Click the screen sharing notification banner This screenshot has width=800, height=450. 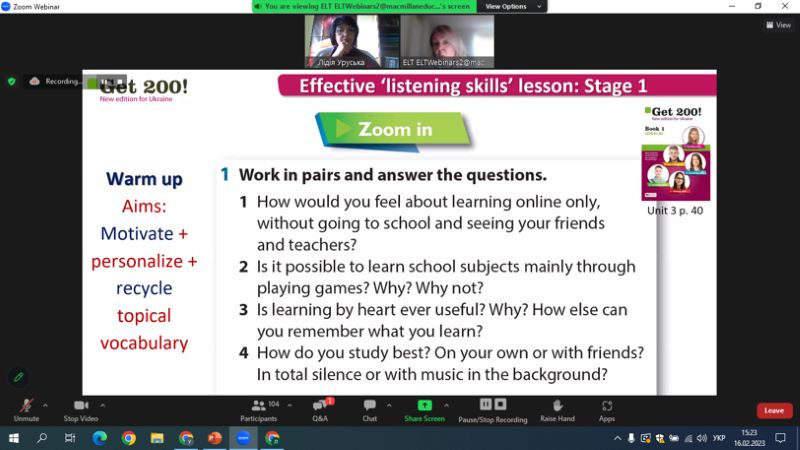click(x=364, y=7)
